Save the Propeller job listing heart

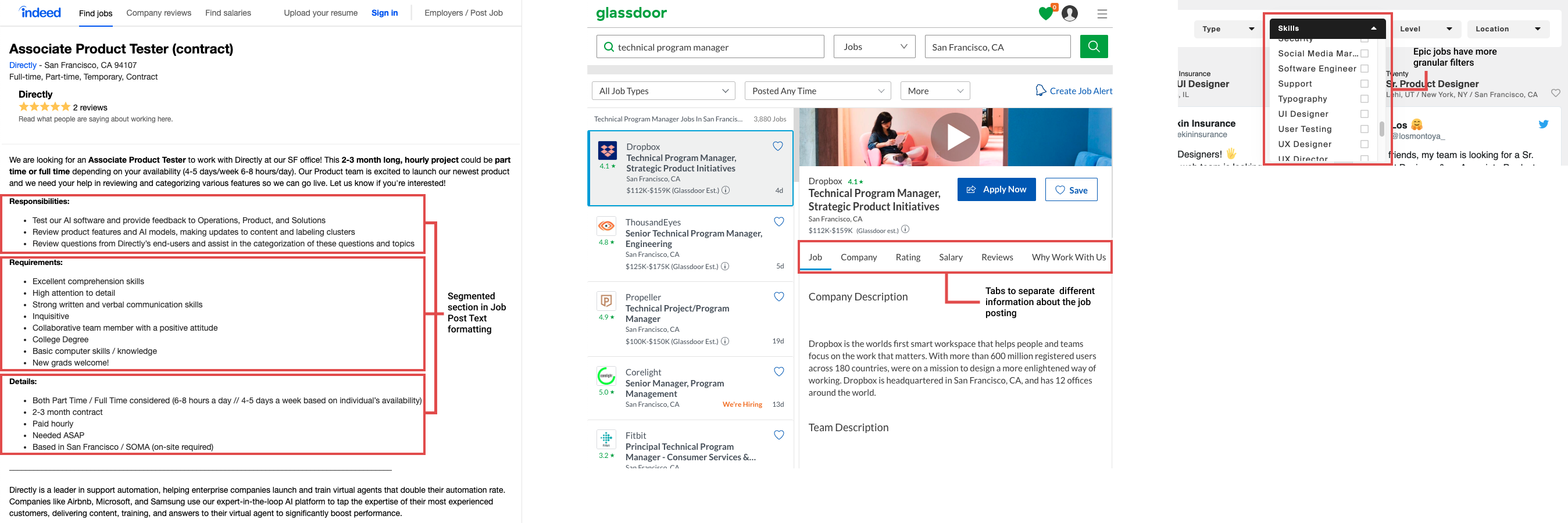(778, 296)
